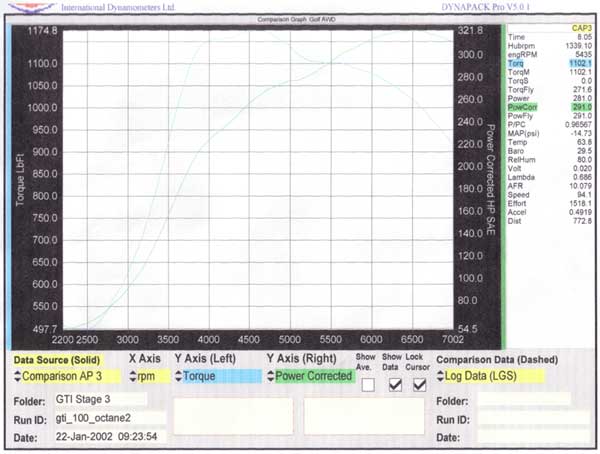The image size is (600, 454).
Task: Select the Effort row in data list
Action: pos(549,204)
